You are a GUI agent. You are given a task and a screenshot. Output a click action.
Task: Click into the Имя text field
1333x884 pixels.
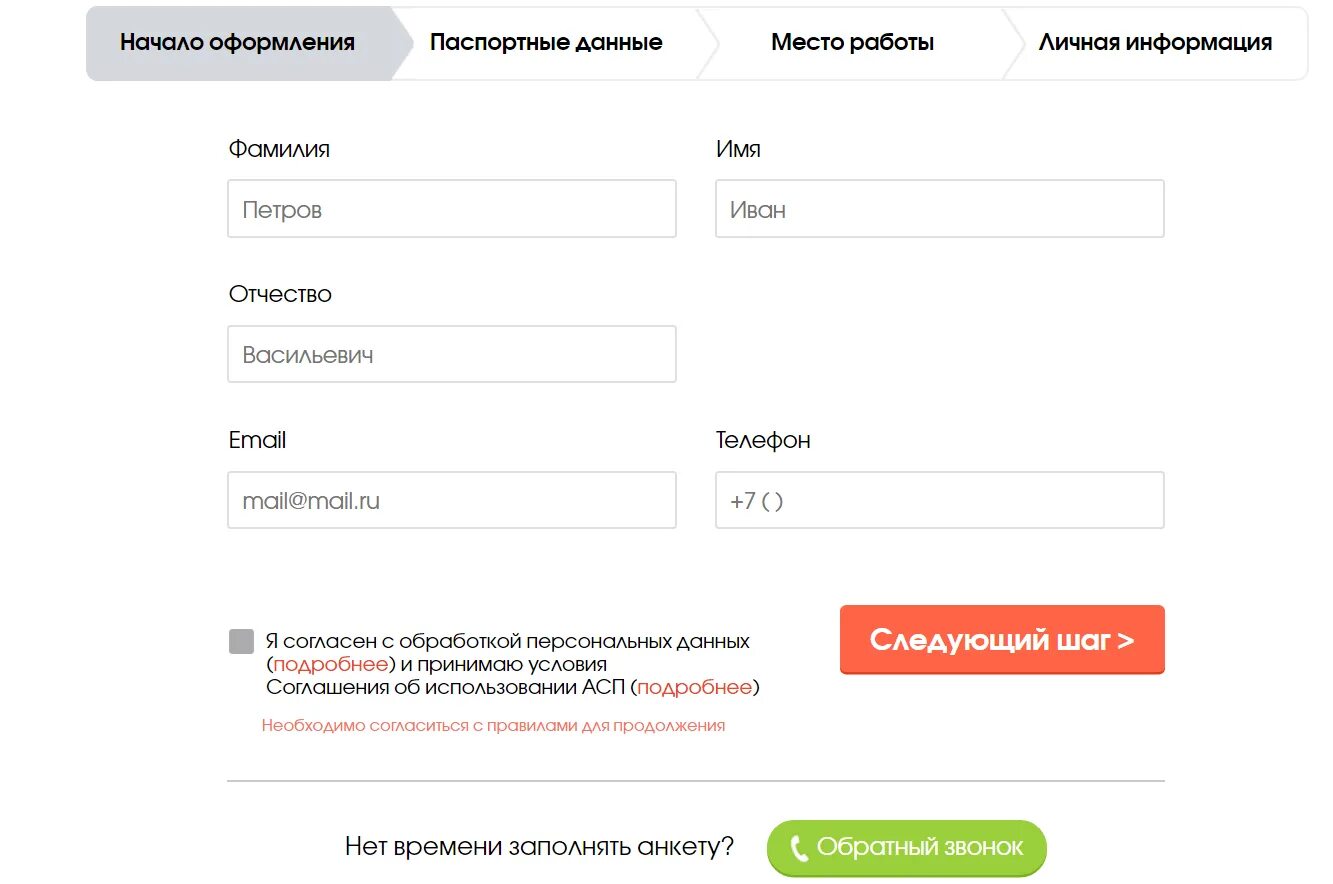point(939,209)
